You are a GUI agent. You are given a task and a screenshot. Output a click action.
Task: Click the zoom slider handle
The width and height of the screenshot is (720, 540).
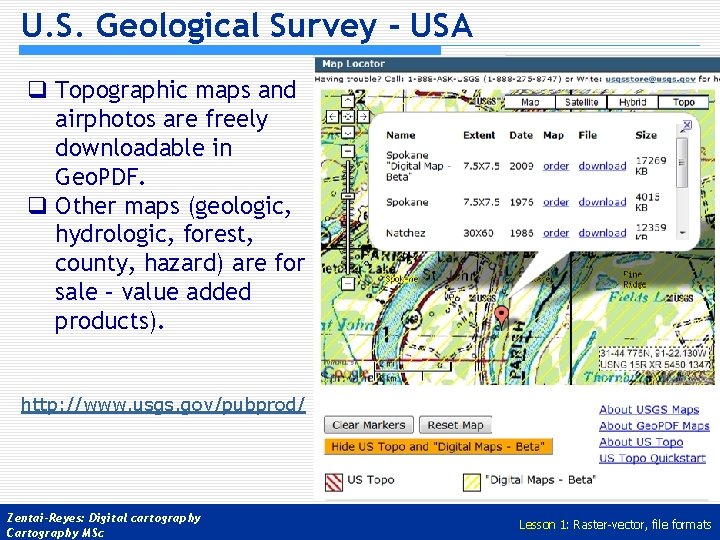coord(349,196)
